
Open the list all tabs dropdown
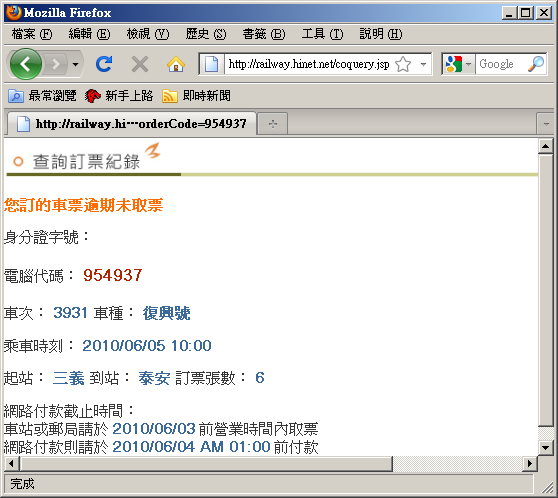click(x=546, y=124)
